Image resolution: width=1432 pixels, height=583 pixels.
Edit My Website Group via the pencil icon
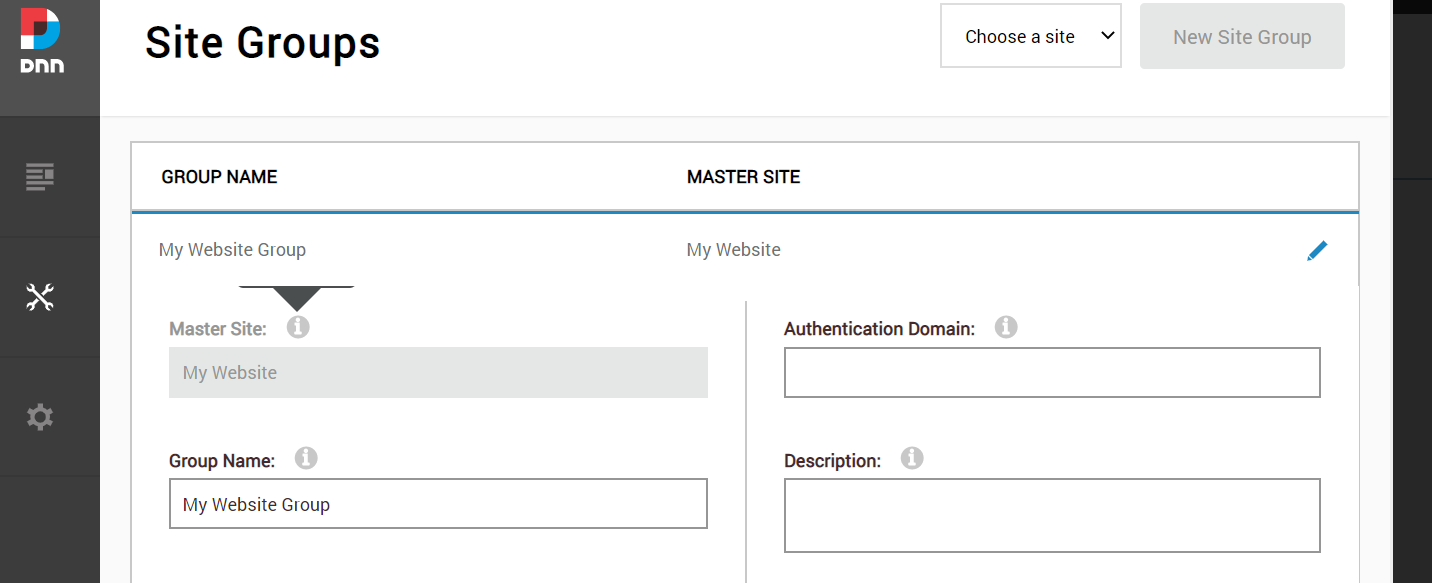[x=1317, y=250]
